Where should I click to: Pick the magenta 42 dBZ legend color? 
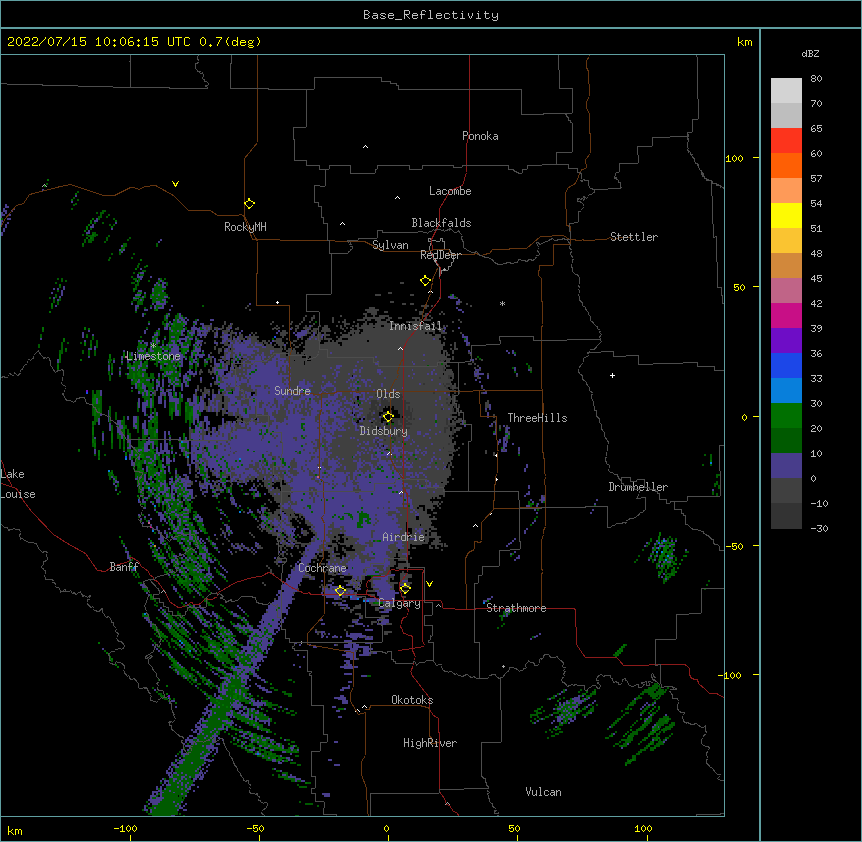pyautogui.click(x=786, y=315)
